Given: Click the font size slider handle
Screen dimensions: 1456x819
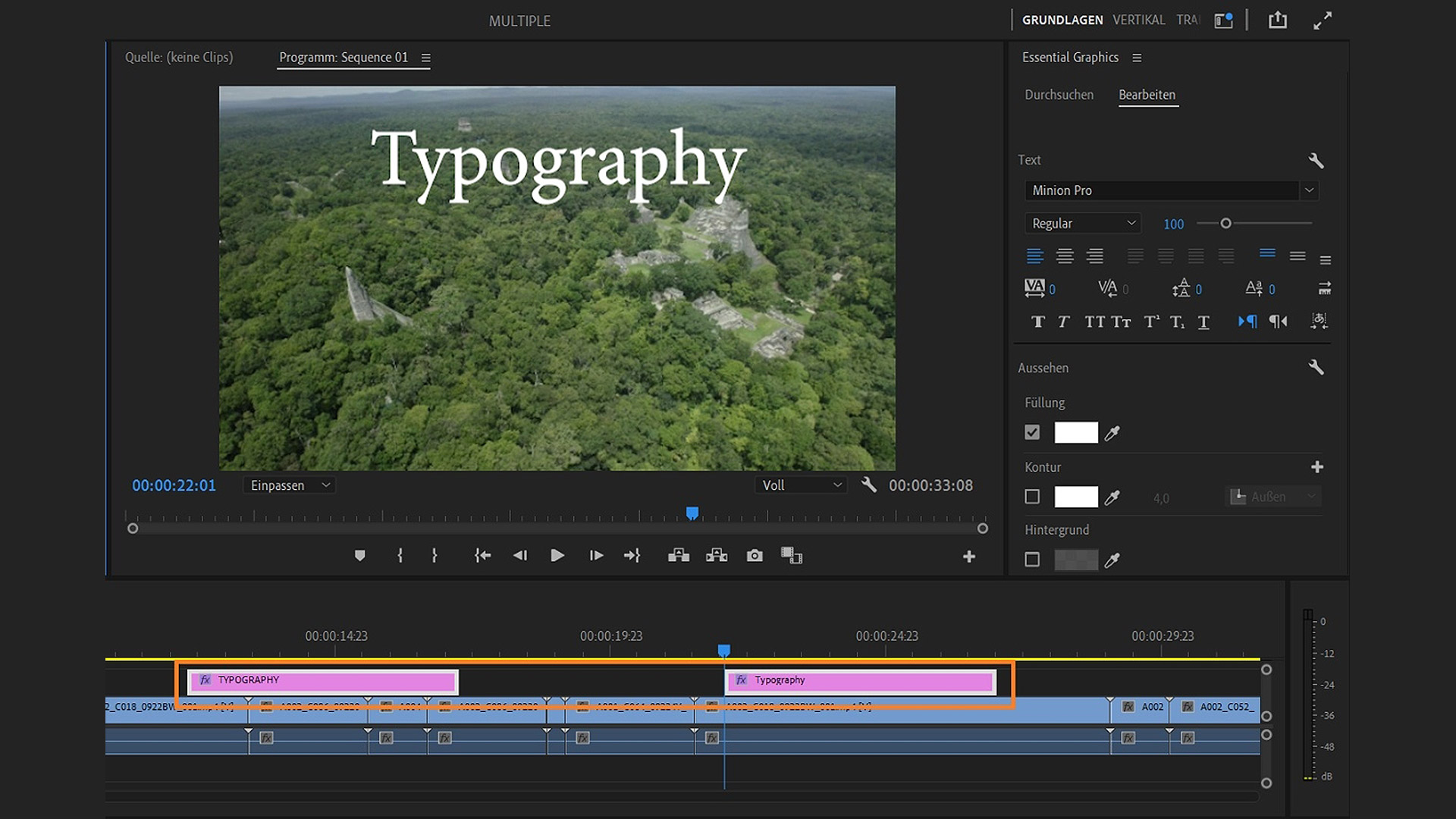Looking at the screenshot, I should pos(1225,223).
